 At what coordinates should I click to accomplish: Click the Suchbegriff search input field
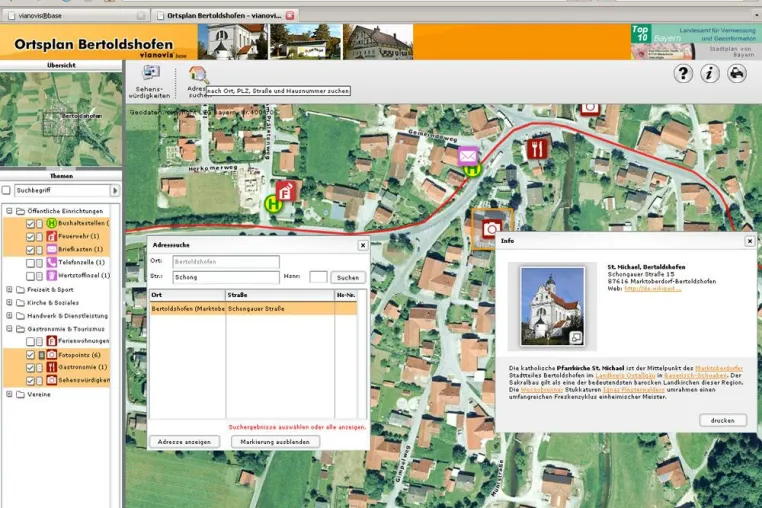click(63, 191)
